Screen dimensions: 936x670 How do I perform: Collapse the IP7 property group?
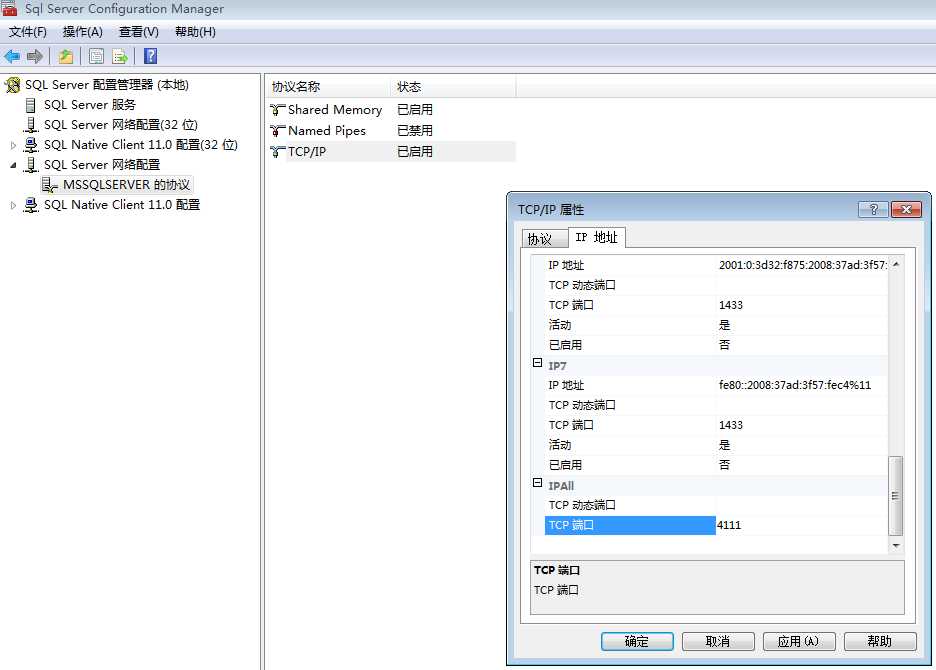pyautogui.click(x=537, y=363)
